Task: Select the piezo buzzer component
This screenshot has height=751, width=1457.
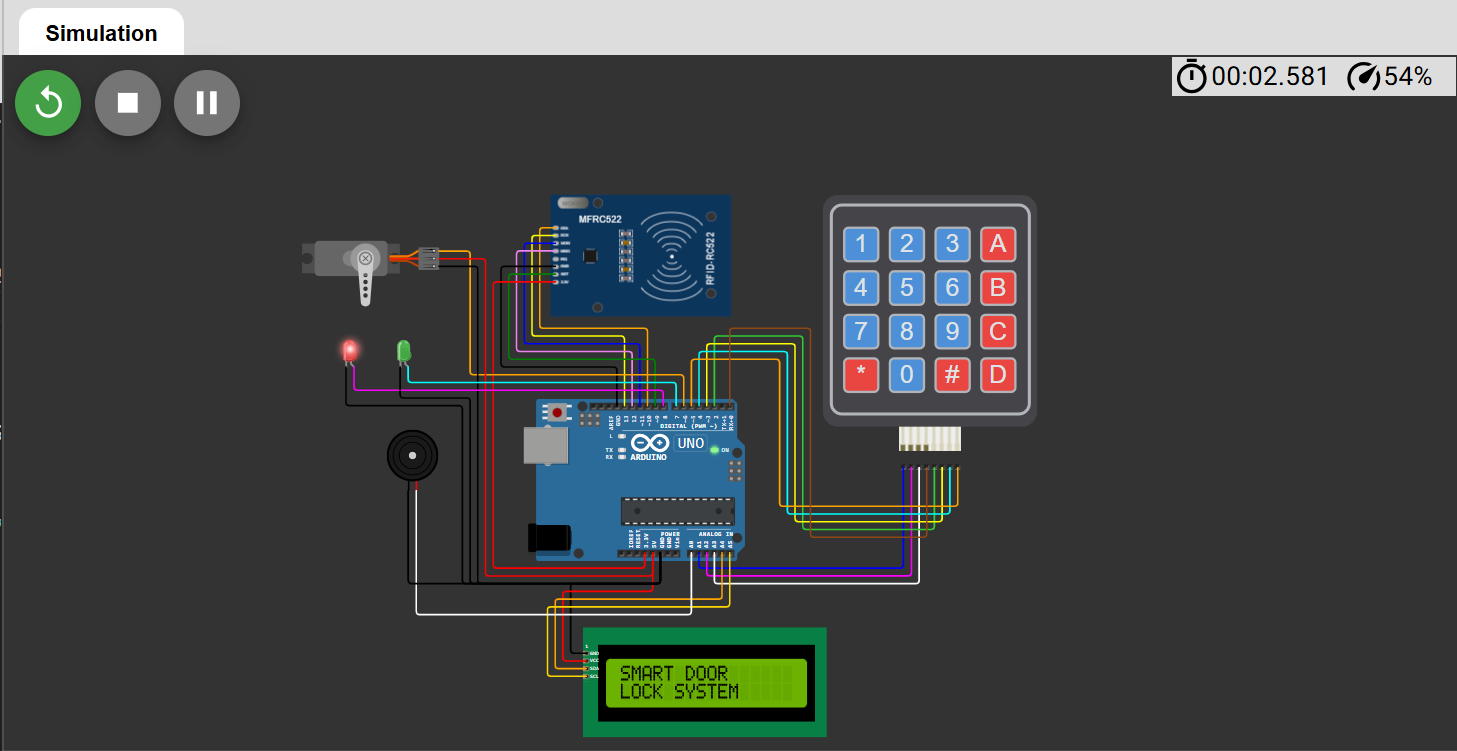Action: 413,456
